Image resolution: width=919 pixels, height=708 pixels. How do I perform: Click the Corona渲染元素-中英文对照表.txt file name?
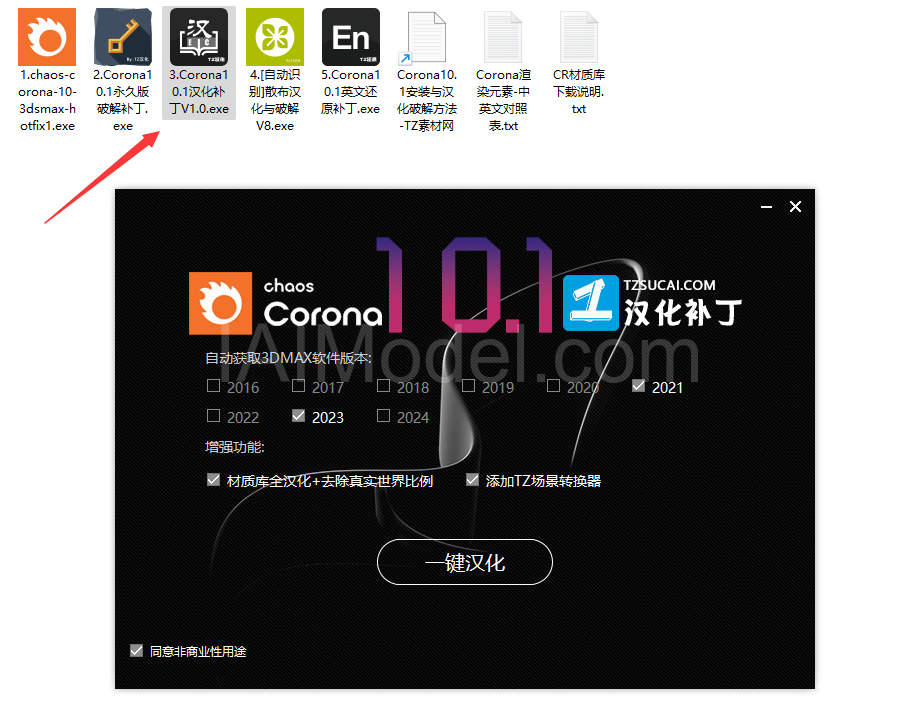click(x=503, y=100)
